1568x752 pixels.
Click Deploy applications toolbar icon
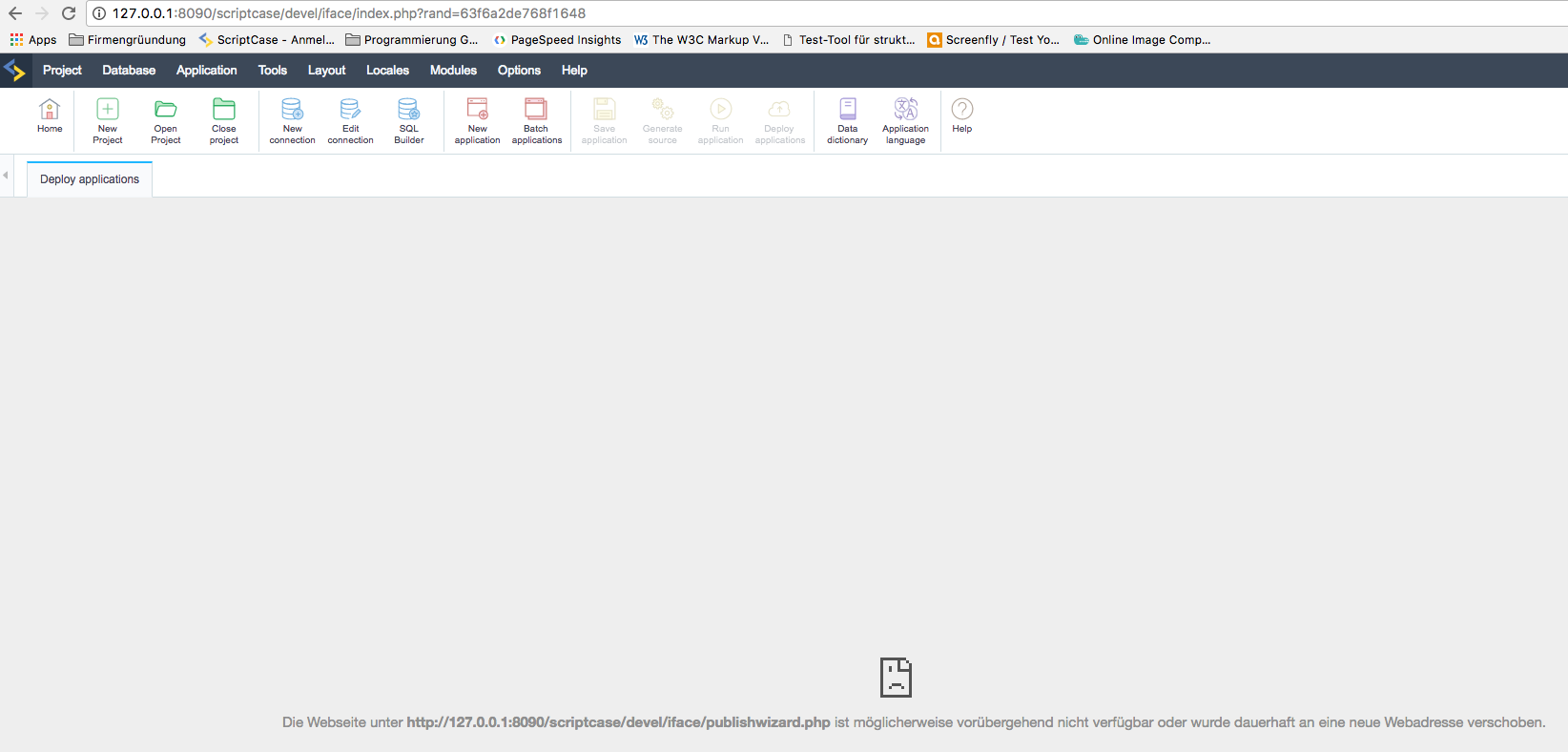779,121
